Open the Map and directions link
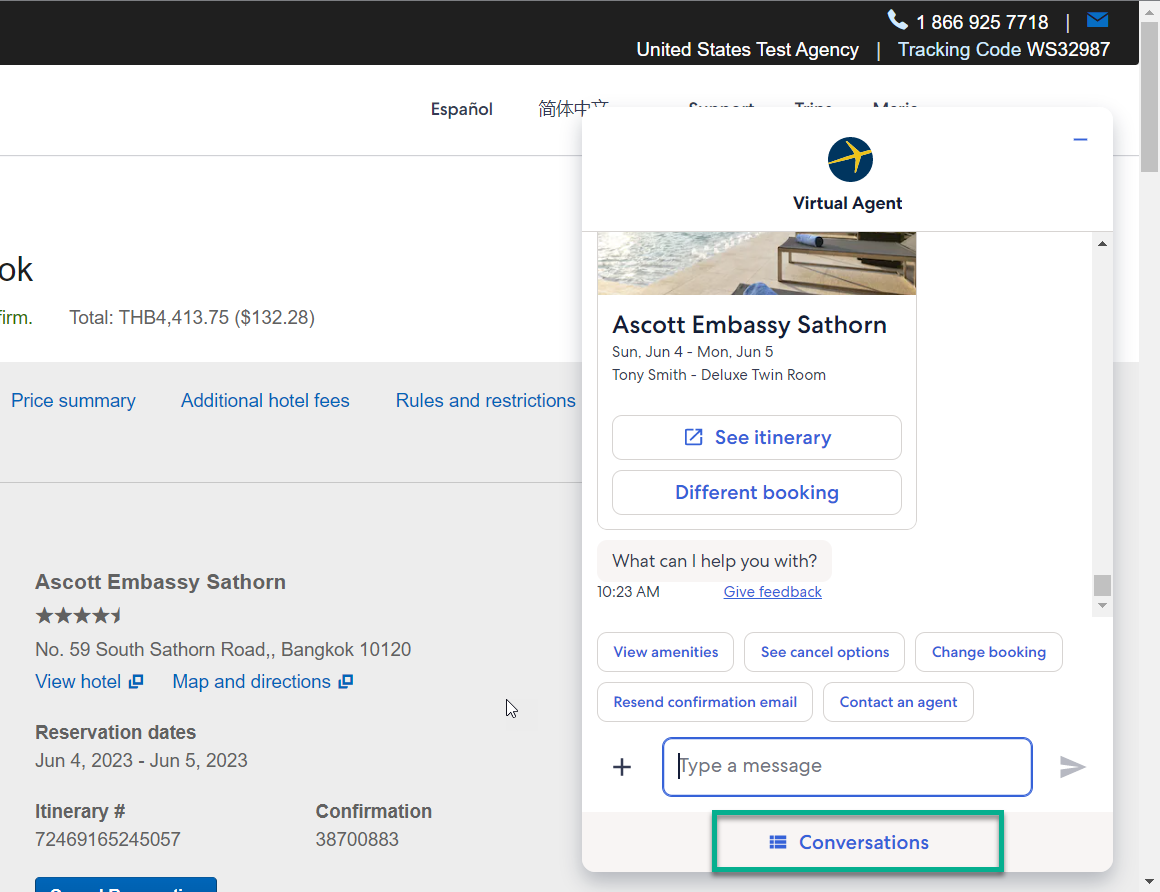Screen dimensions: 1160x892 point(252,682)
